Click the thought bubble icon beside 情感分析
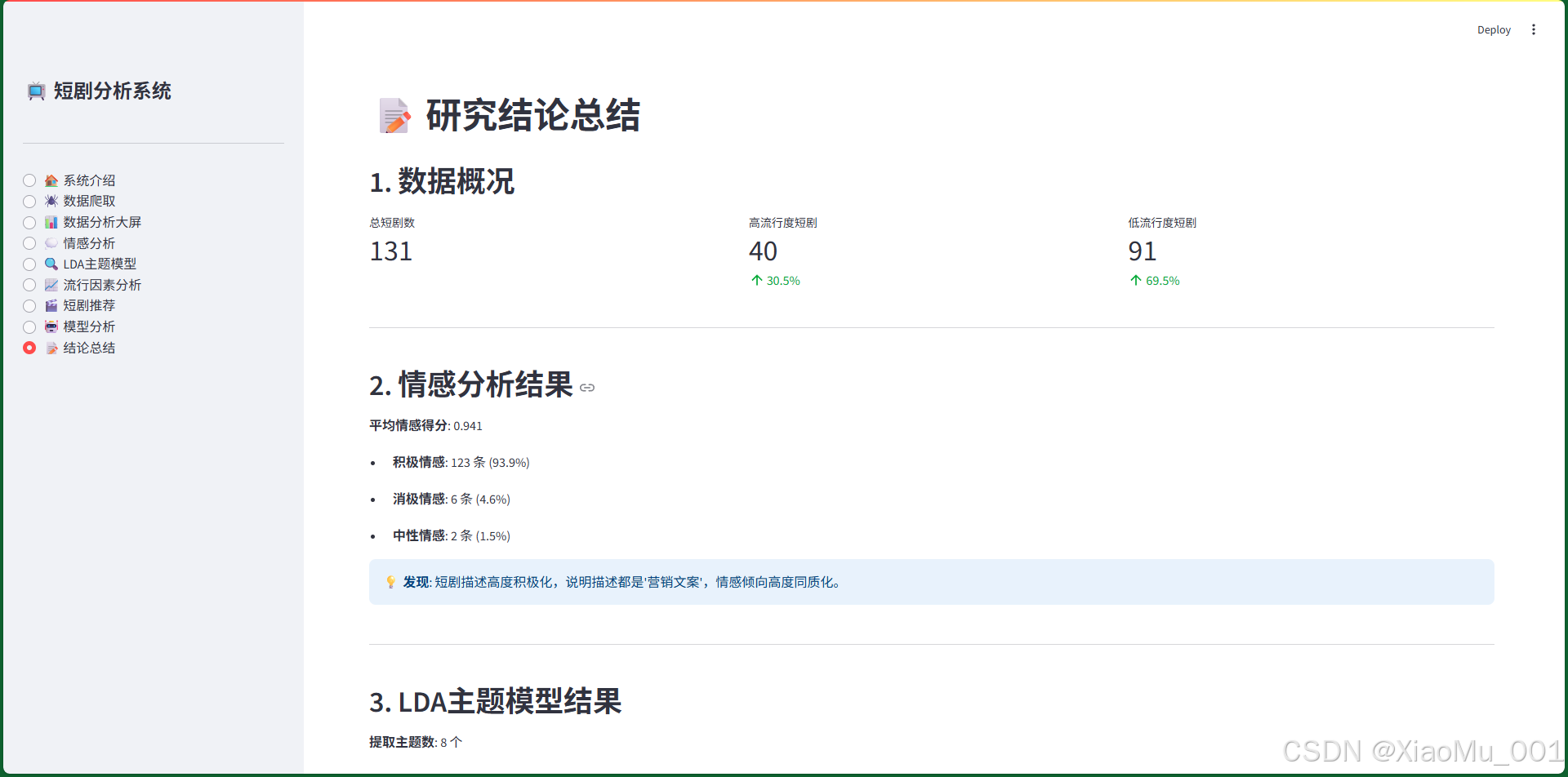This screenshot has width=1568, height=777. [x=51, y=243]
